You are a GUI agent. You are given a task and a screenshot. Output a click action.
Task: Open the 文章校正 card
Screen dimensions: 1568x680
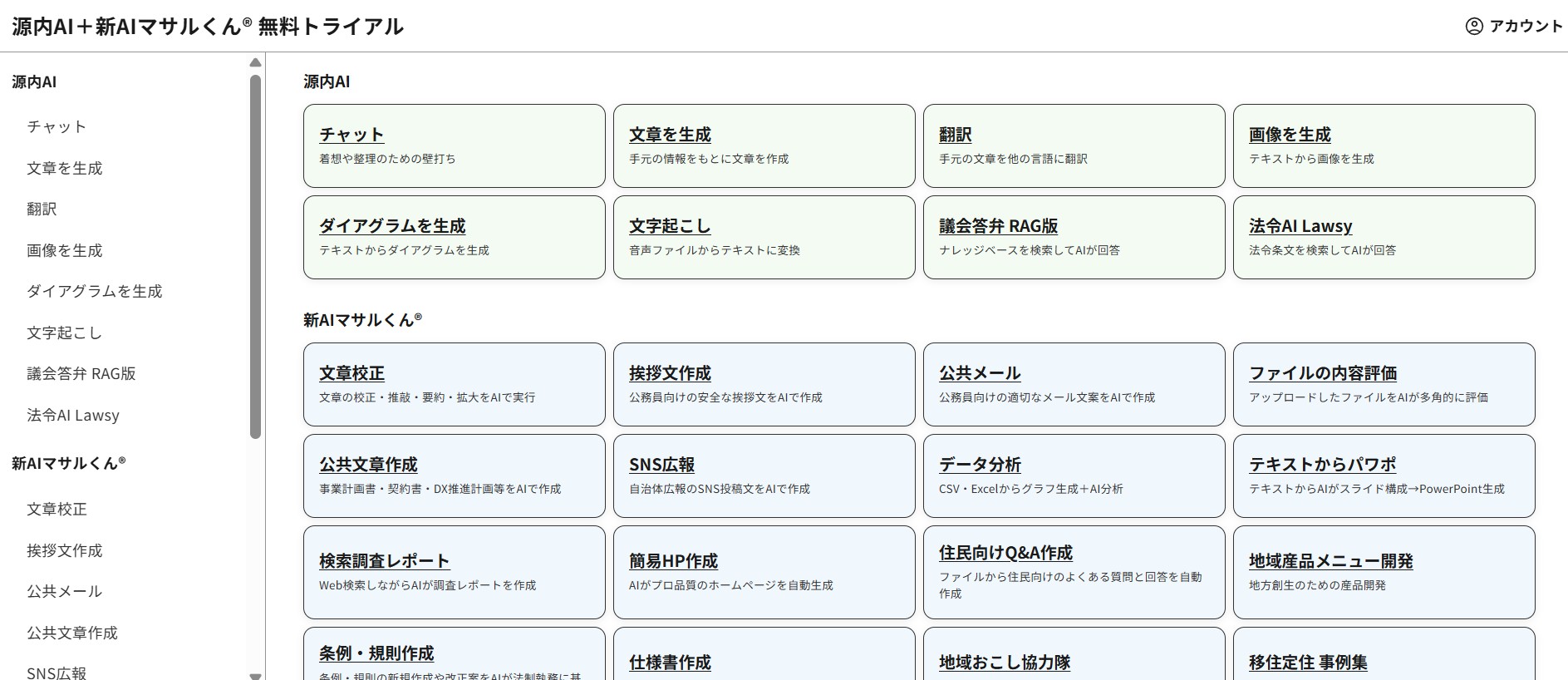455,384
